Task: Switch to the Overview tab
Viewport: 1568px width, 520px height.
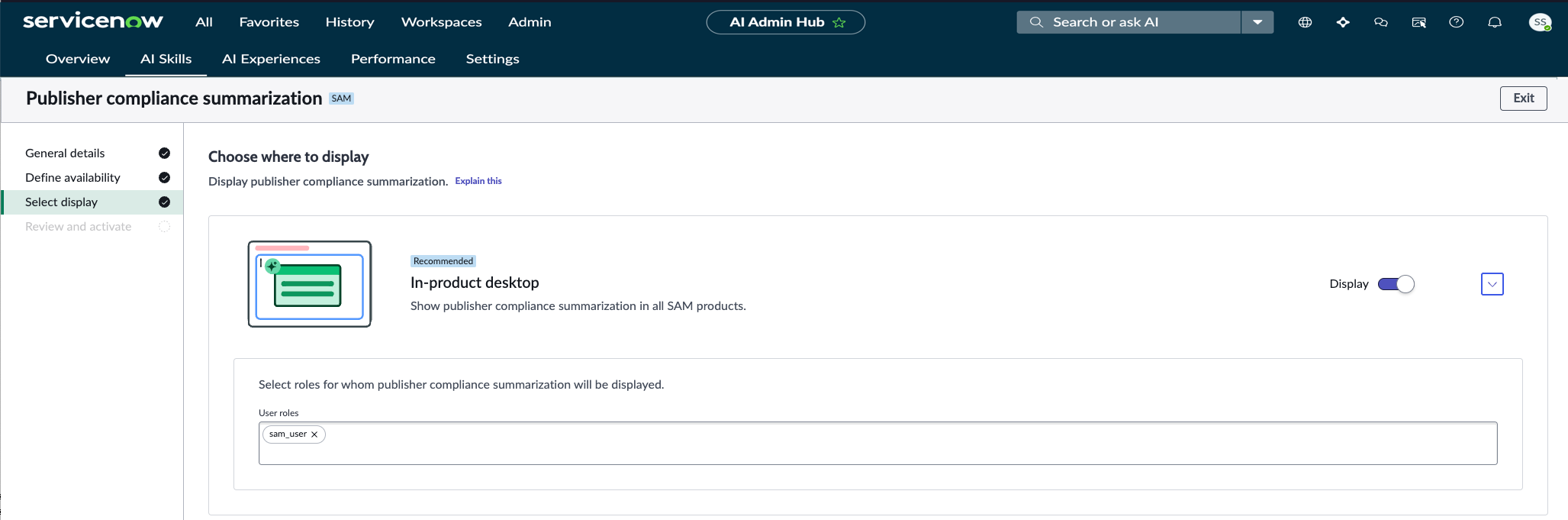Action: click(78, 59)
